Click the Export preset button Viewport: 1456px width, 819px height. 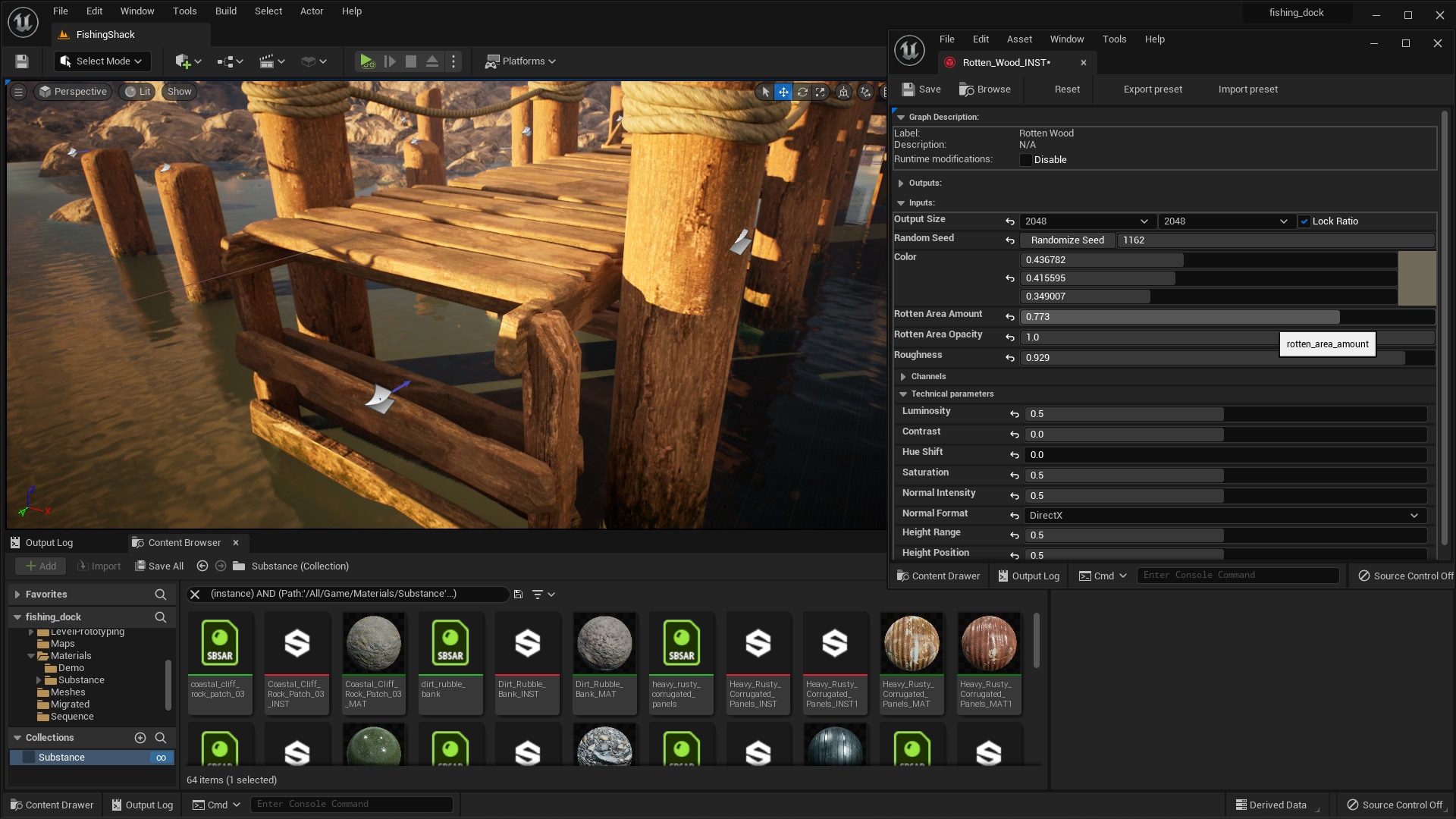1152,89
